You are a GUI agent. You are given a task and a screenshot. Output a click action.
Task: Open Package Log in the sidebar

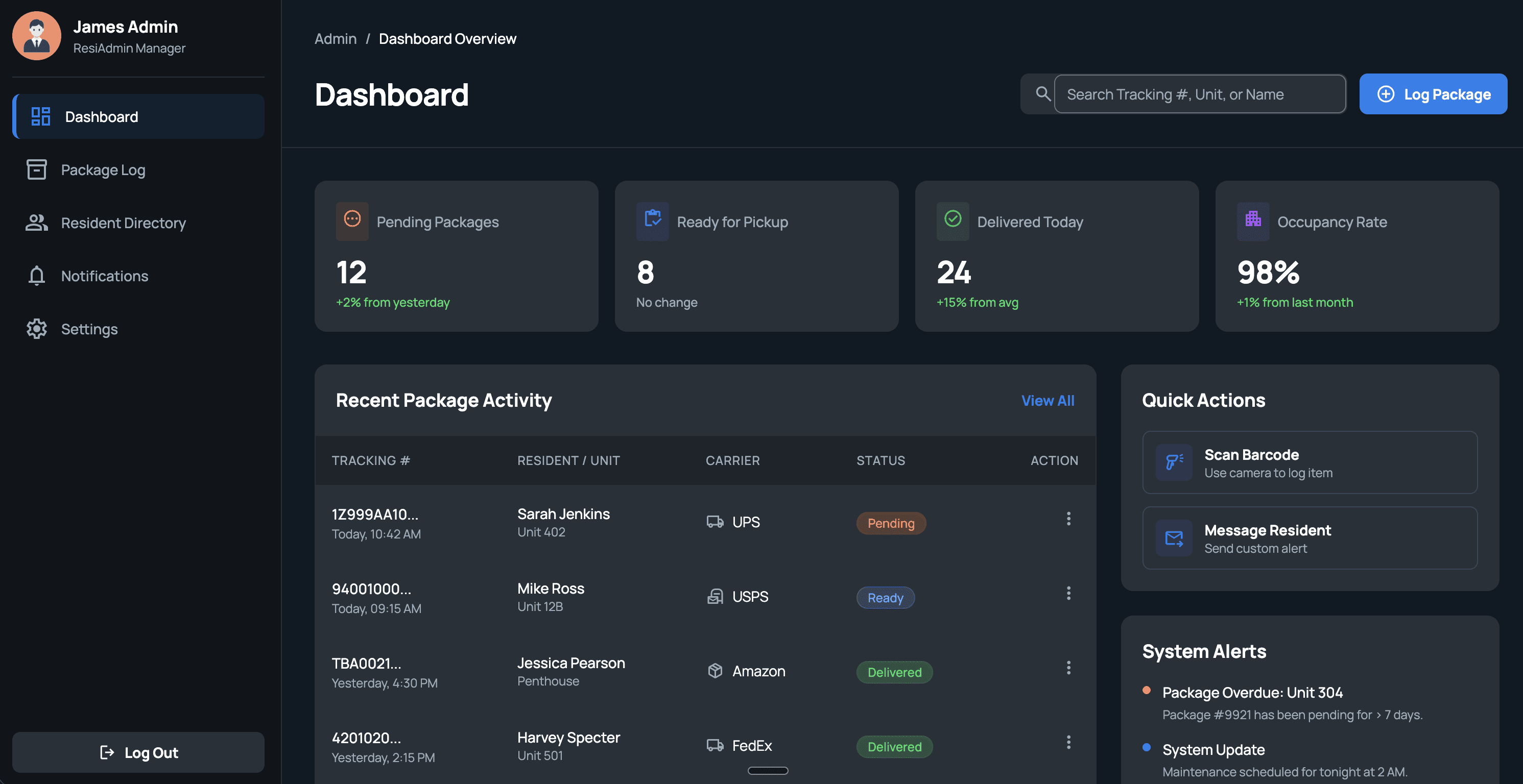coord(103,170)
